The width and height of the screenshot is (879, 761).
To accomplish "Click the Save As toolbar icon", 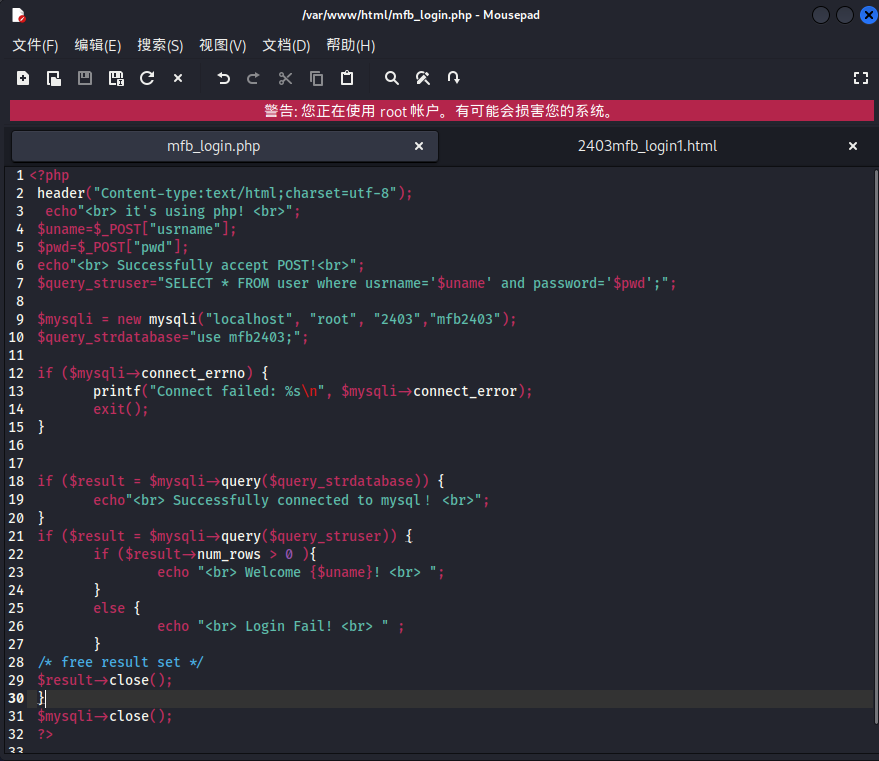I will 116,78.
